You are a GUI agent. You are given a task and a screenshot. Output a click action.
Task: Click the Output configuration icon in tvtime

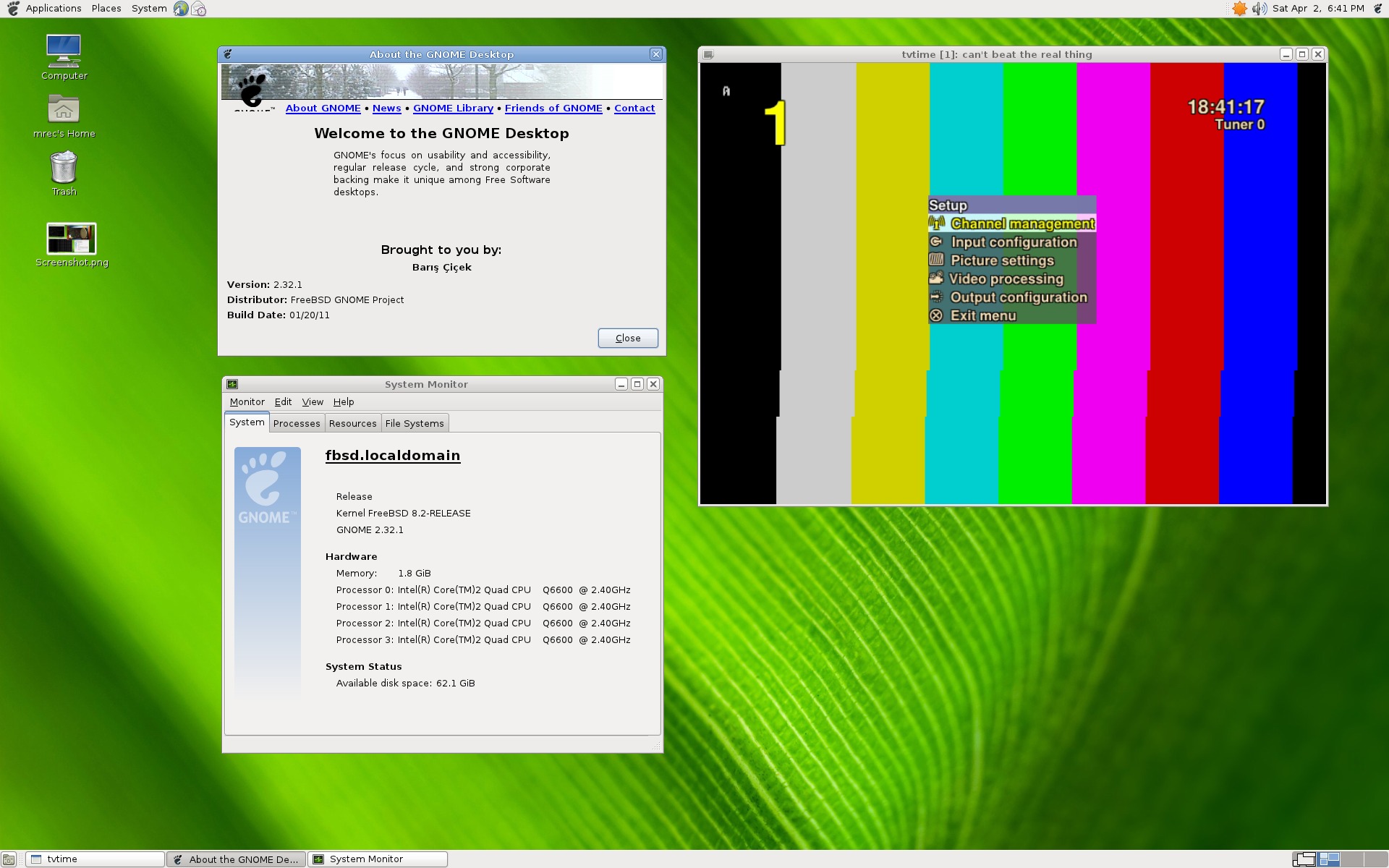click(x=936, y=297)
